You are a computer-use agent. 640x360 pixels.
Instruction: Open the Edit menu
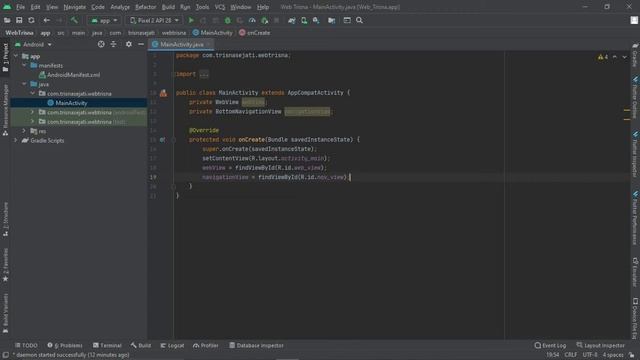(36, 7)
